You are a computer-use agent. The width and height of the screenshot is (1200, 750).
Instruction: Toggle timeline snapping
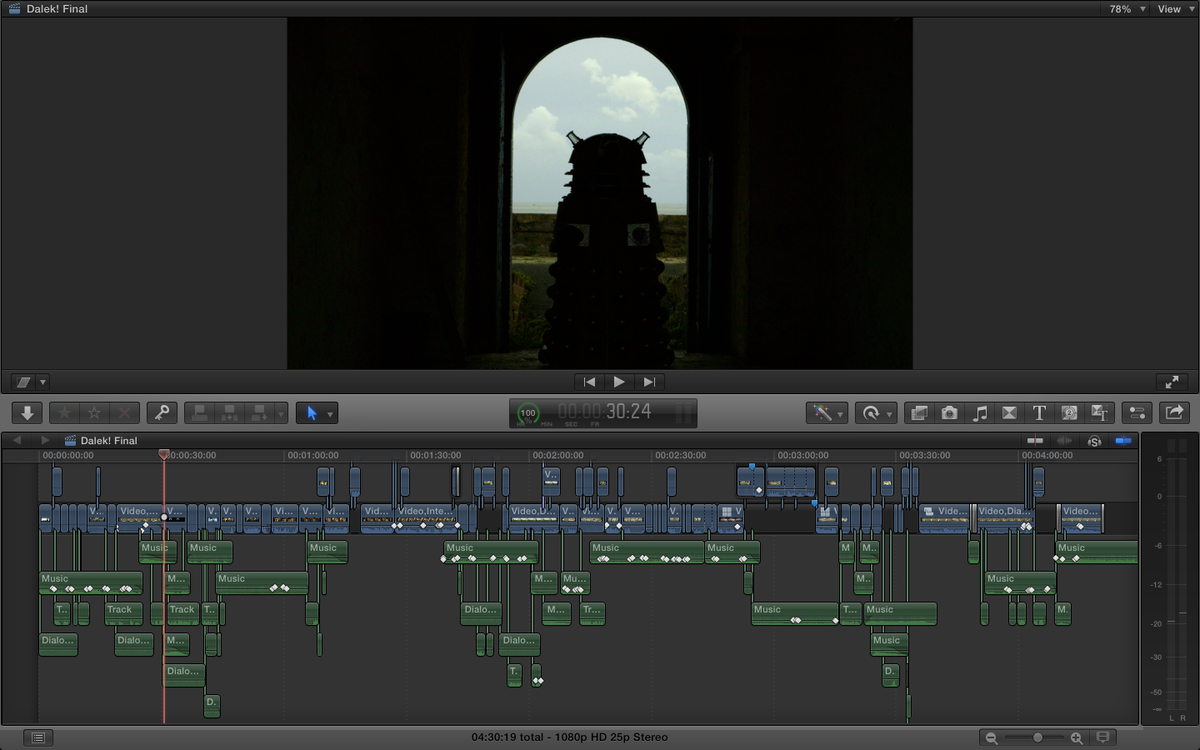point(1123,441)
